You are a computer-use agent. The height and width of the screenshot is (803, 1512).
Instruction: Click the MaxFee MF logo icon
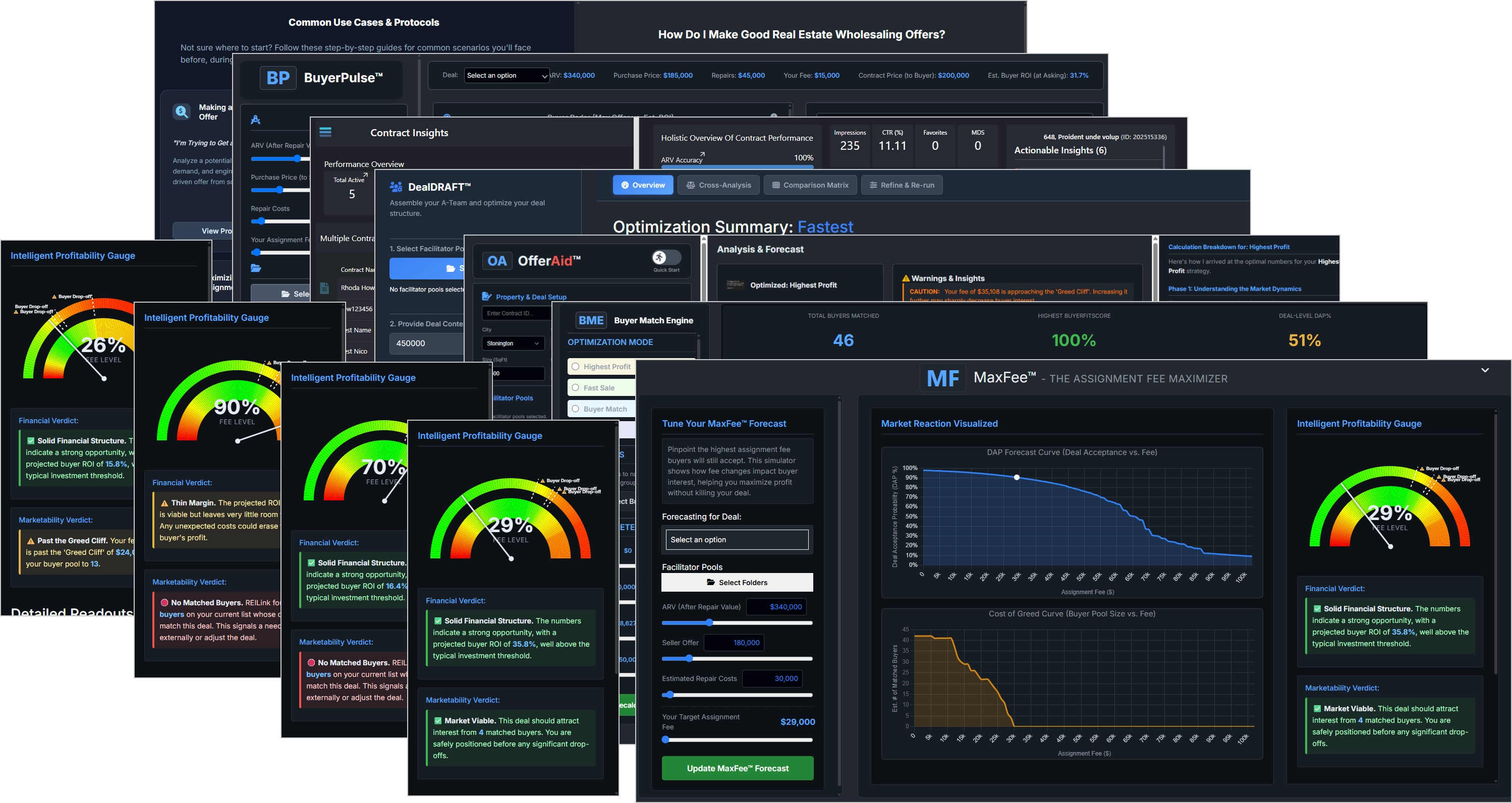click(943, 378)
